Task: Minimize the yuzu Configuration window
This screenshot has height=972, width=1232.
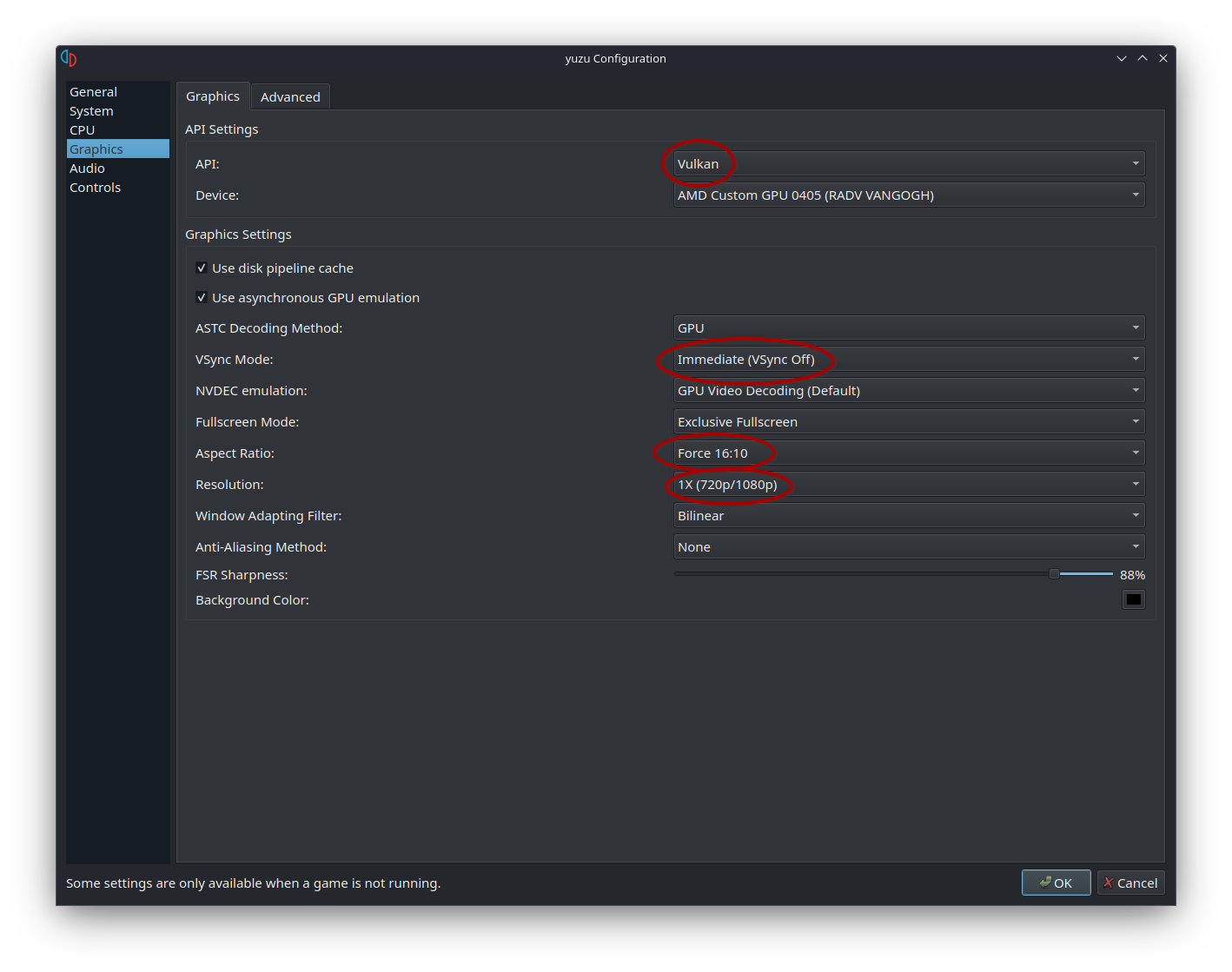Action: pos(1122,58)
